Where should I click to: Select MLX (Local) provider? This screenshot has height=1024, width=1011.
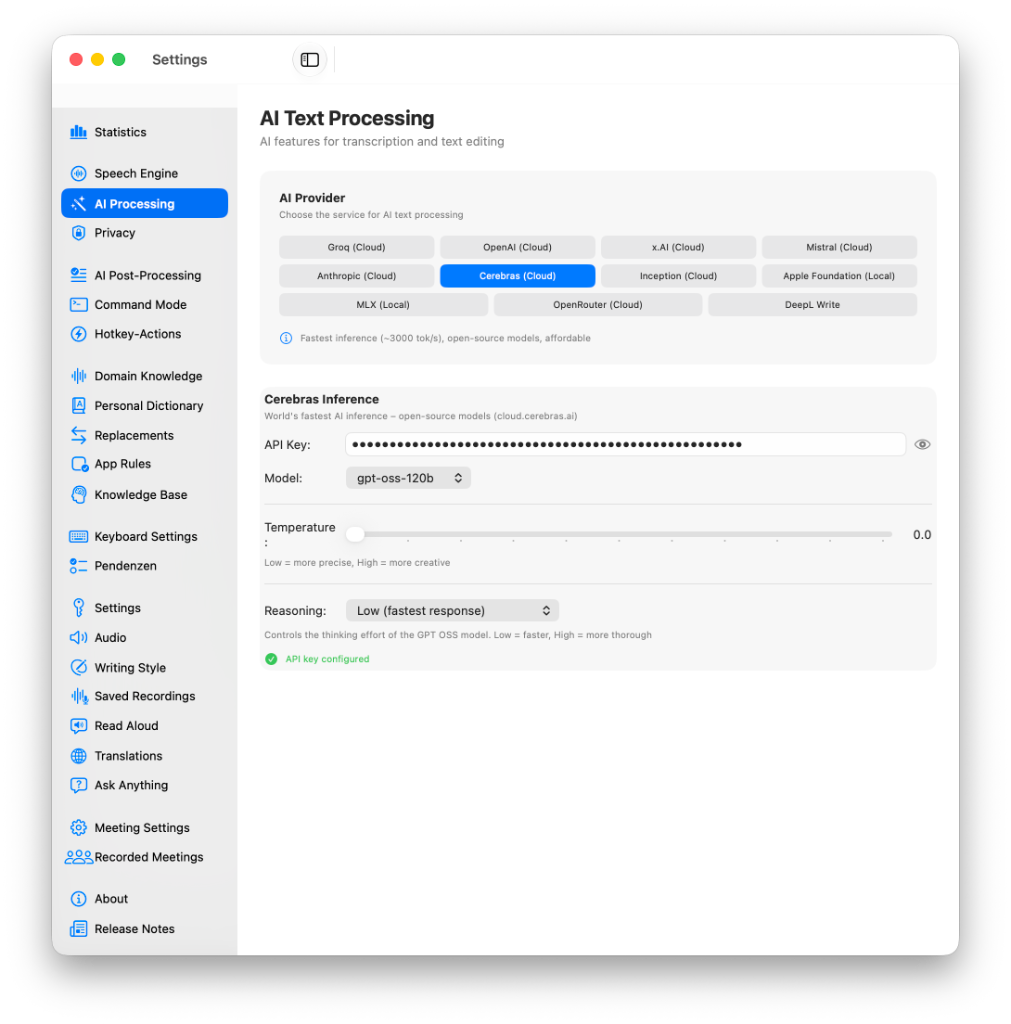[x=383, y=305]
